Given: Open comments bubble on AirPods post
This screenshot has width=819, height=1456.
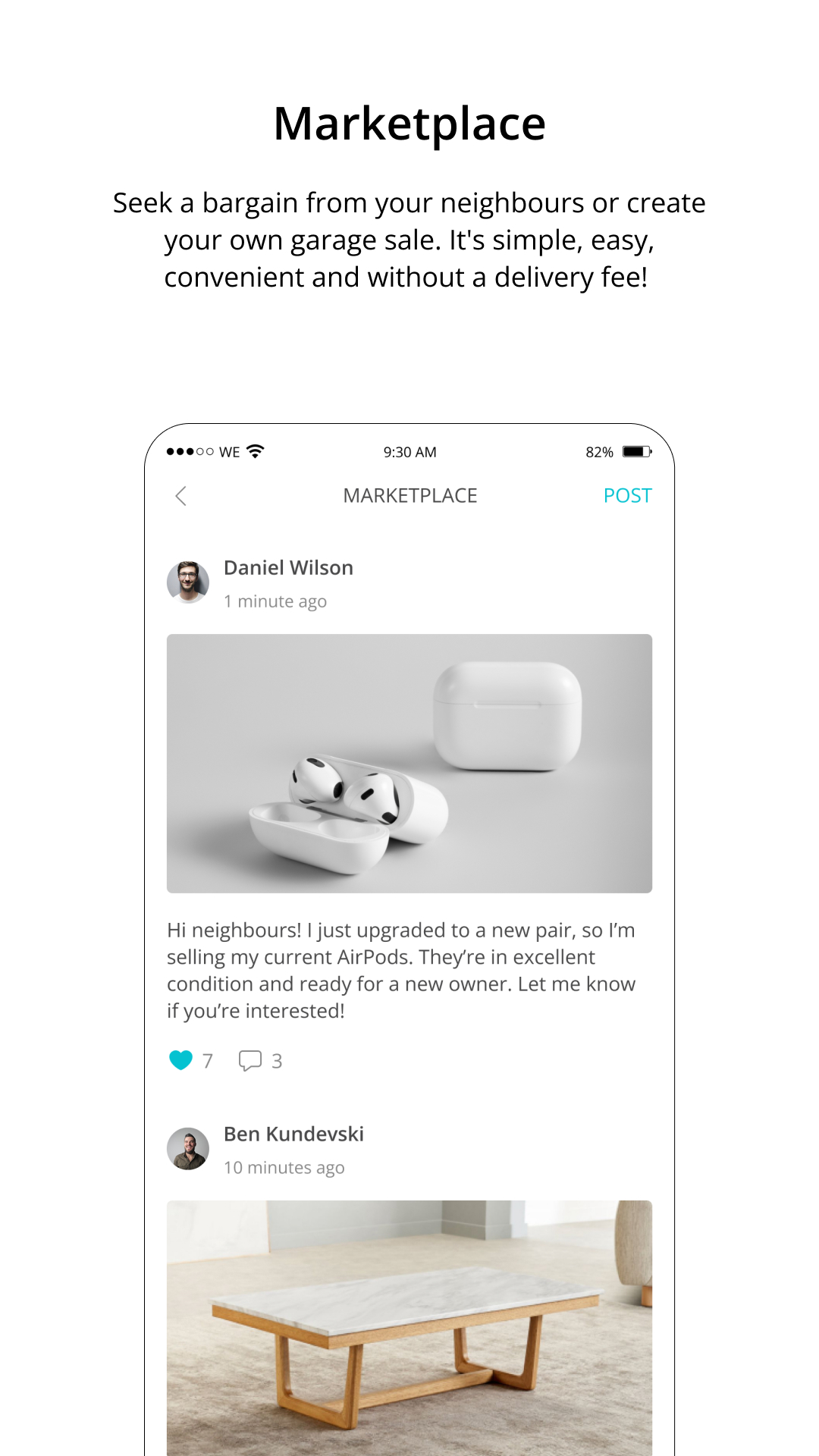Looking at the screenshot, I should click(x=250, y=1060).
